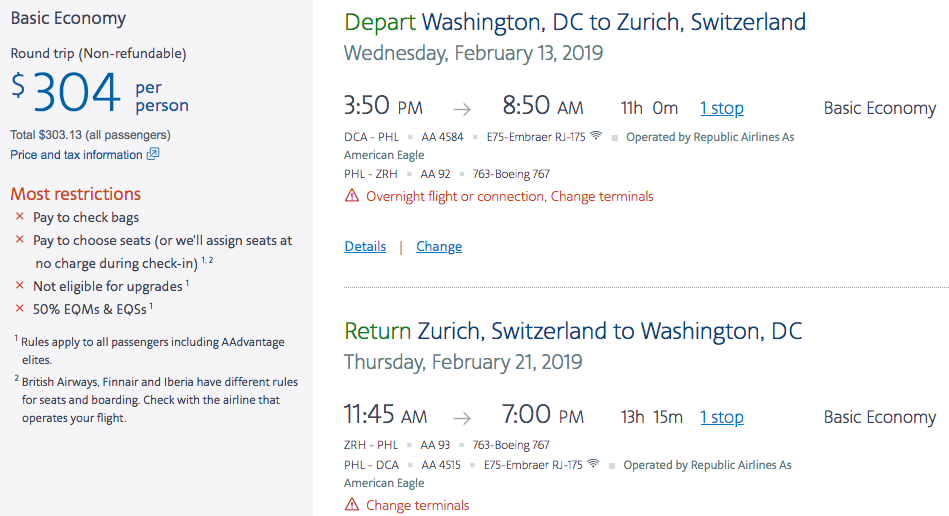Click the Most restrictions heading

coord(76,194)
